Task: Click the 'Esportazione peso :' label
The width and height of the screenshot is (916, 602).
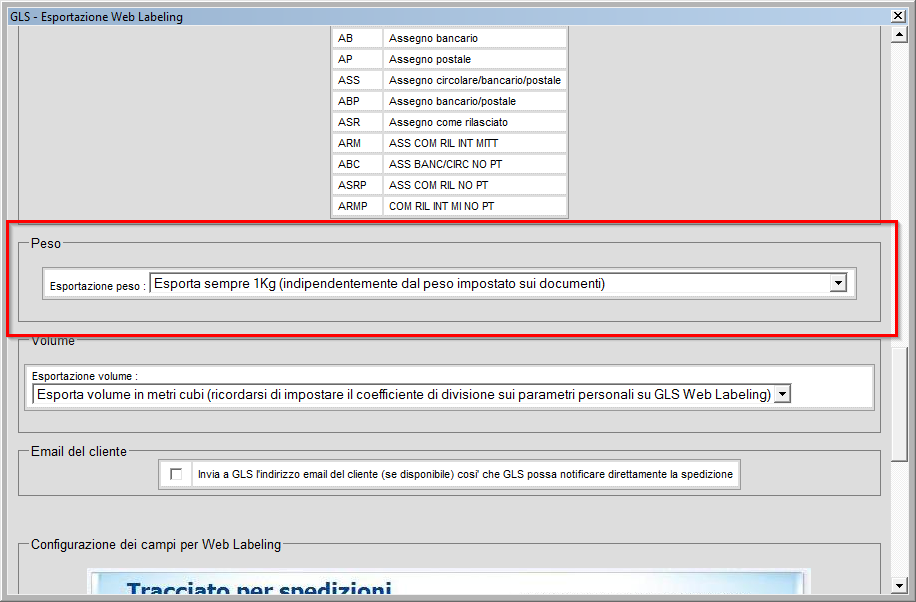Action: click(x=98, y=286)
